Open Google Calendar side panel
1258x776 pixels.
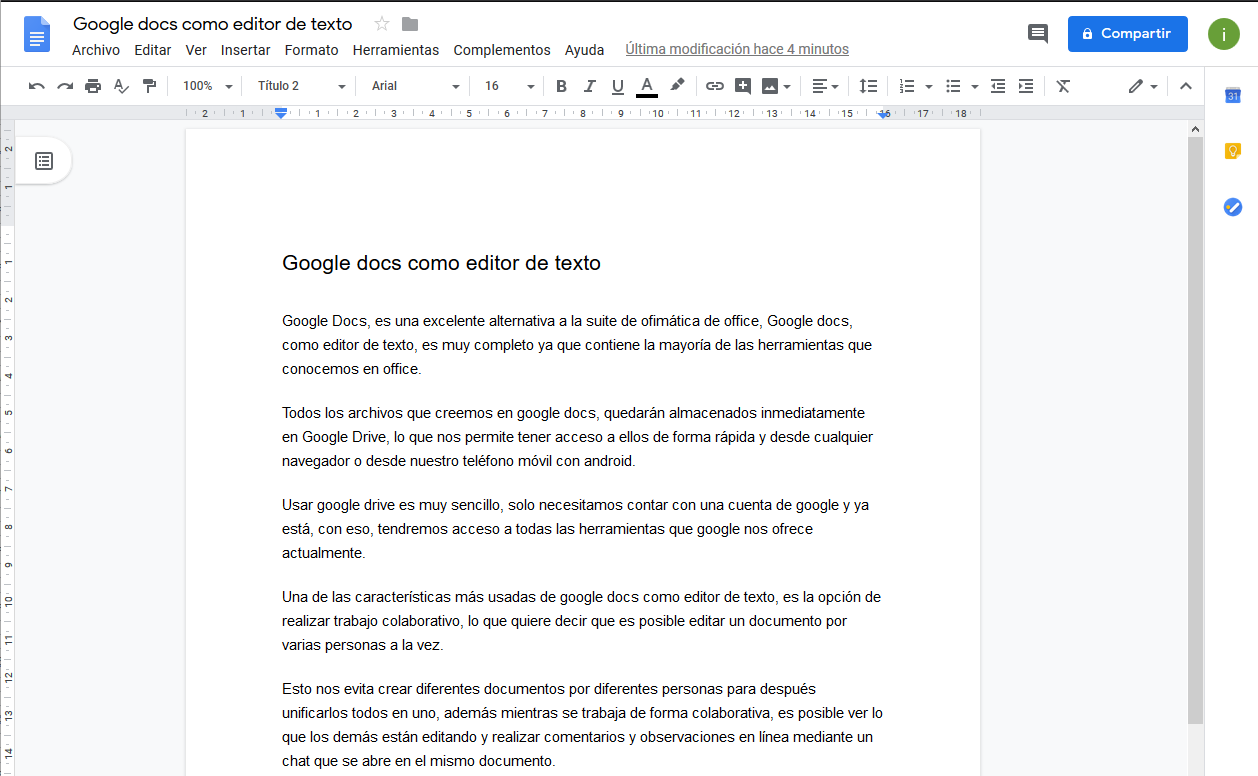point(1232,95)
